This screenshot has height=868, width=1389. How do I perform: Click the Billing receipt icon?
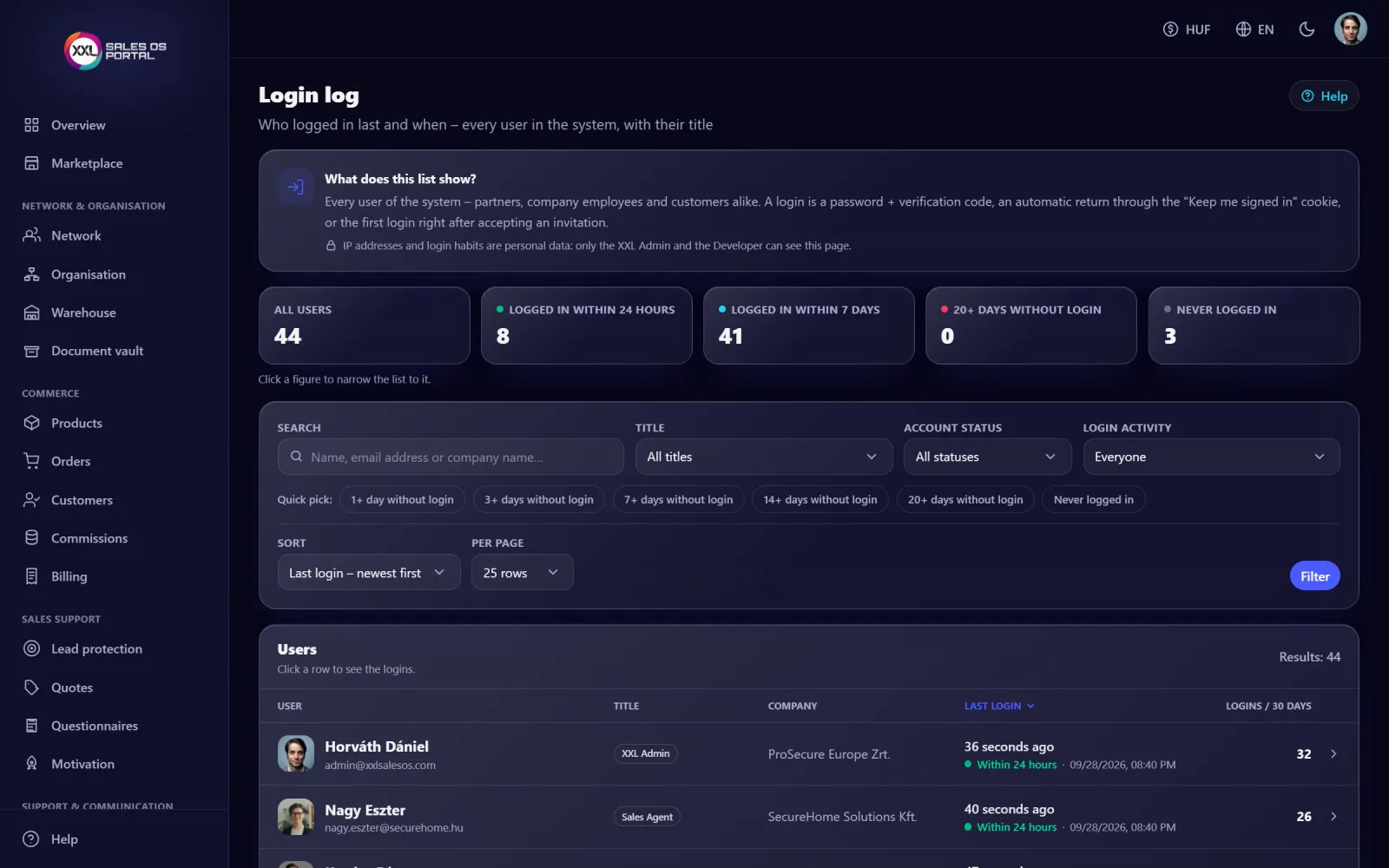[x=31, y=576]
